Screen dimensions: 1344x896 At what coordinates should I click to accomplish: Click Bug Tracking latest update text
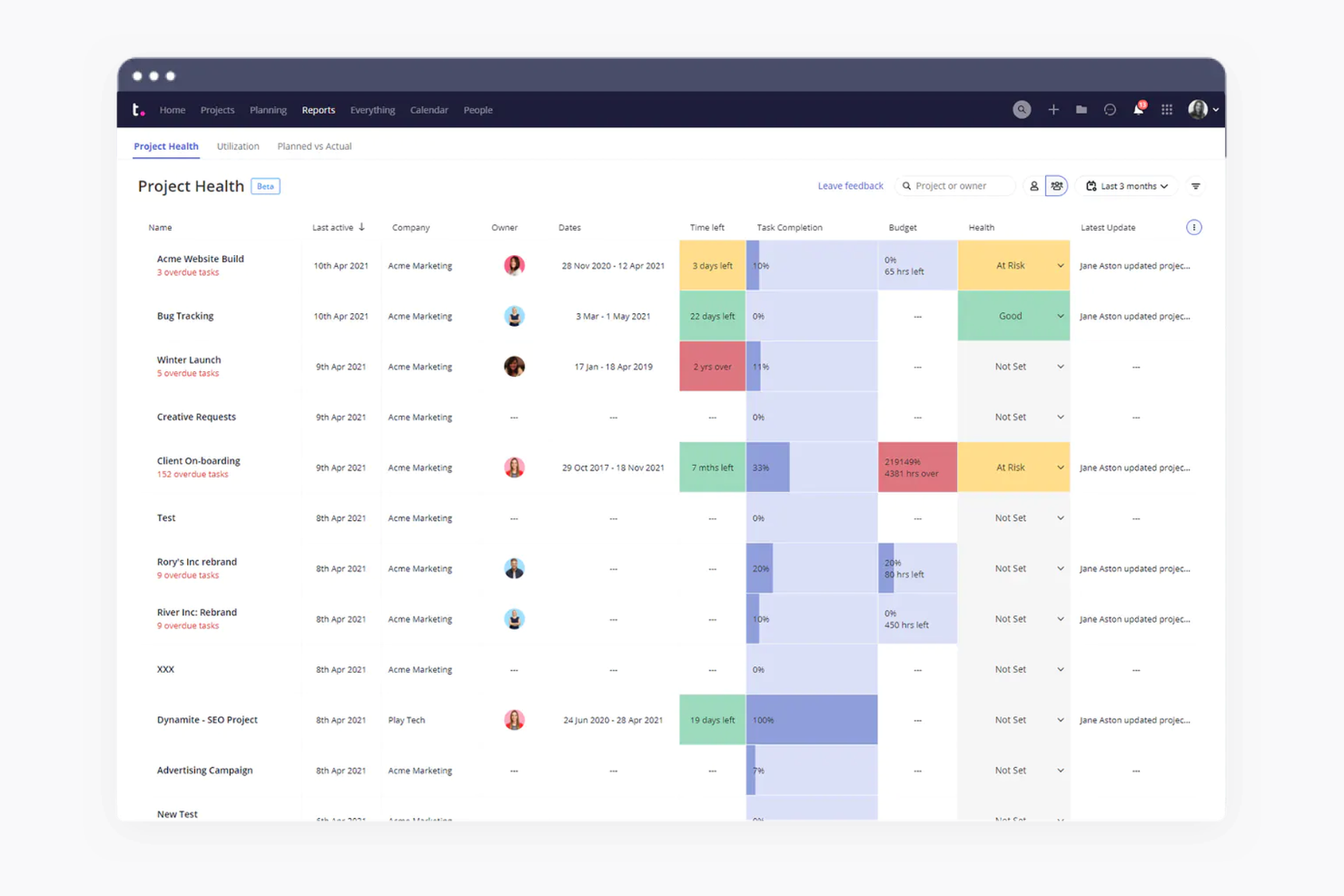point(1134,316)
